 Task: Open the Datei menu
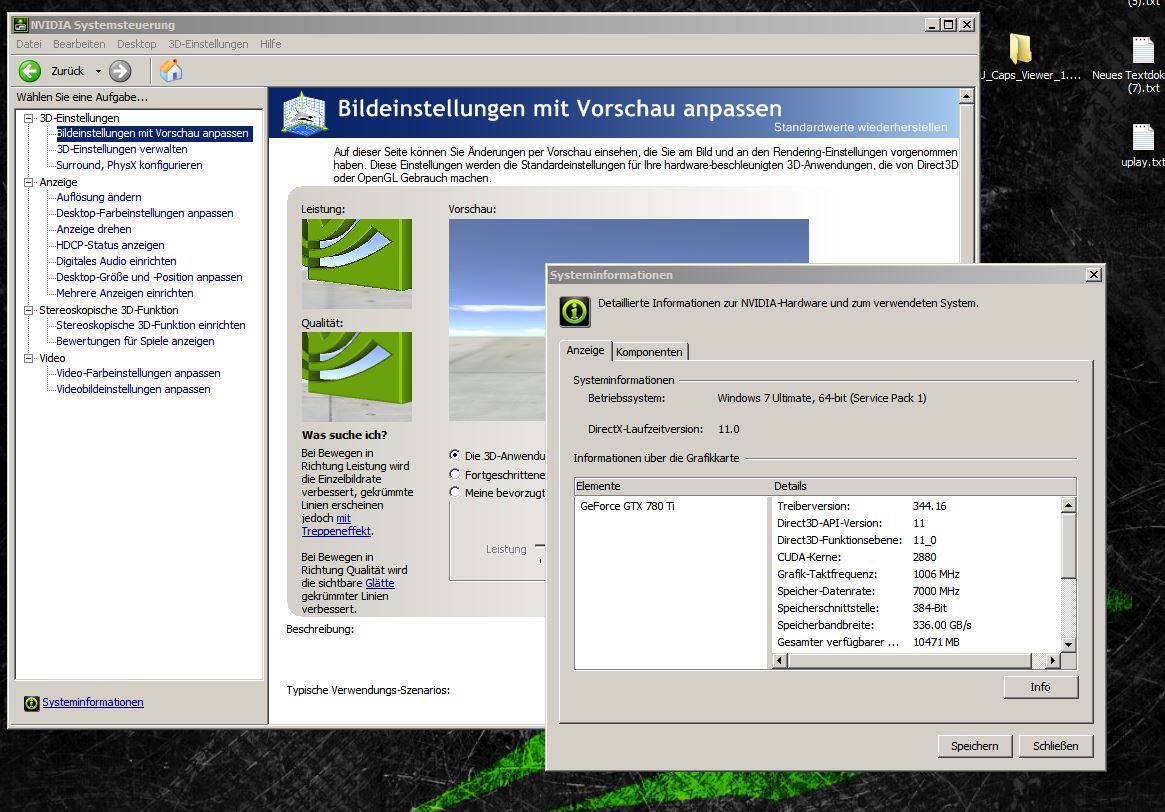pyautogui.click(x=29, y=44)
